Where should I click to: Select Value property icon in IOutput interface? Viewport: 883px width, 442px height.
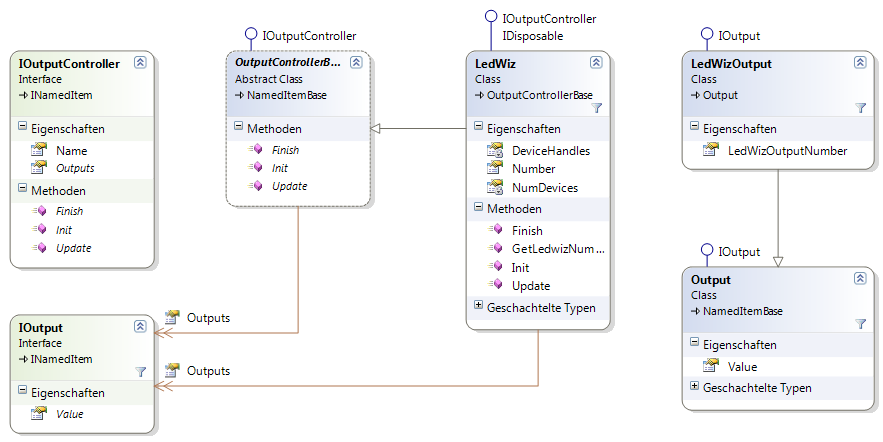click(39, 413)
